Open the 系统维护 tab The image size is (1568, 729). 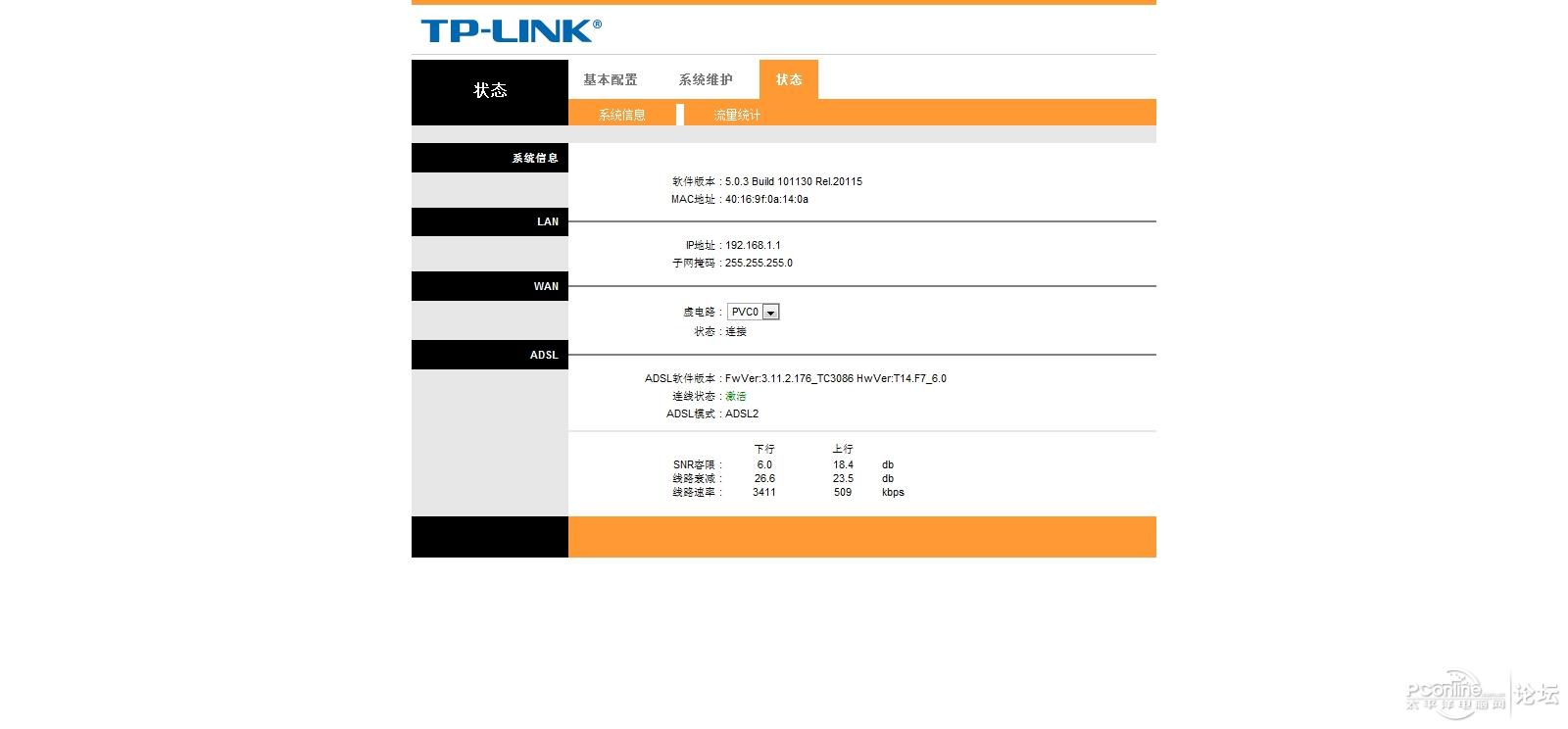click(x=706, y=79)
